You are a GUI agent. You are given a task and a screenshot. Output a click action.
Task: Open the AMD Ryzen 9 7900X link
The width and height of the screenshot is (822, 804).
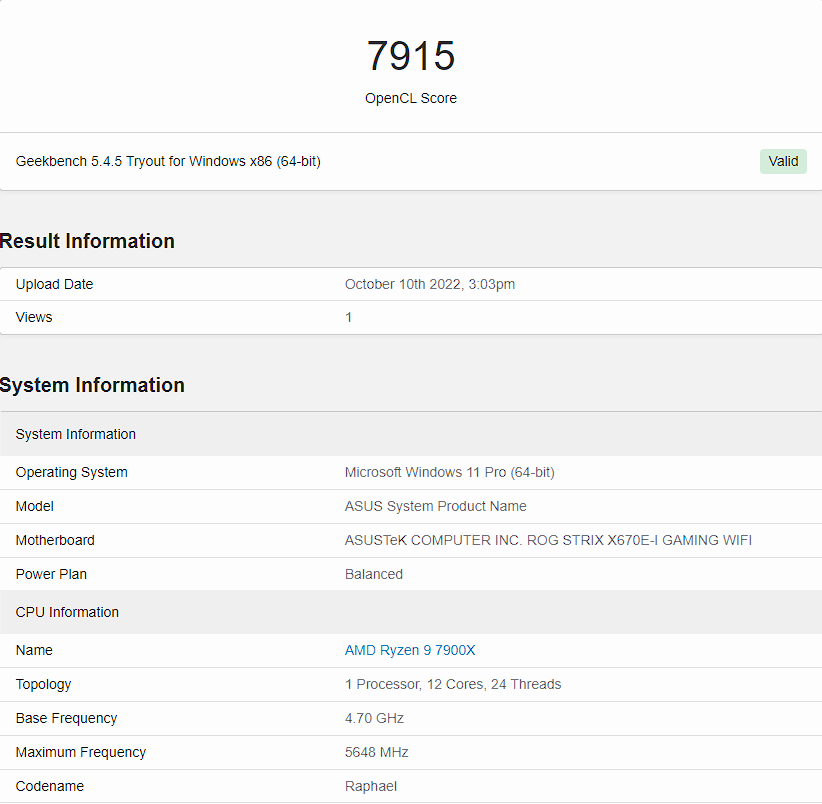pyautogui.click(x=409, y=650)
